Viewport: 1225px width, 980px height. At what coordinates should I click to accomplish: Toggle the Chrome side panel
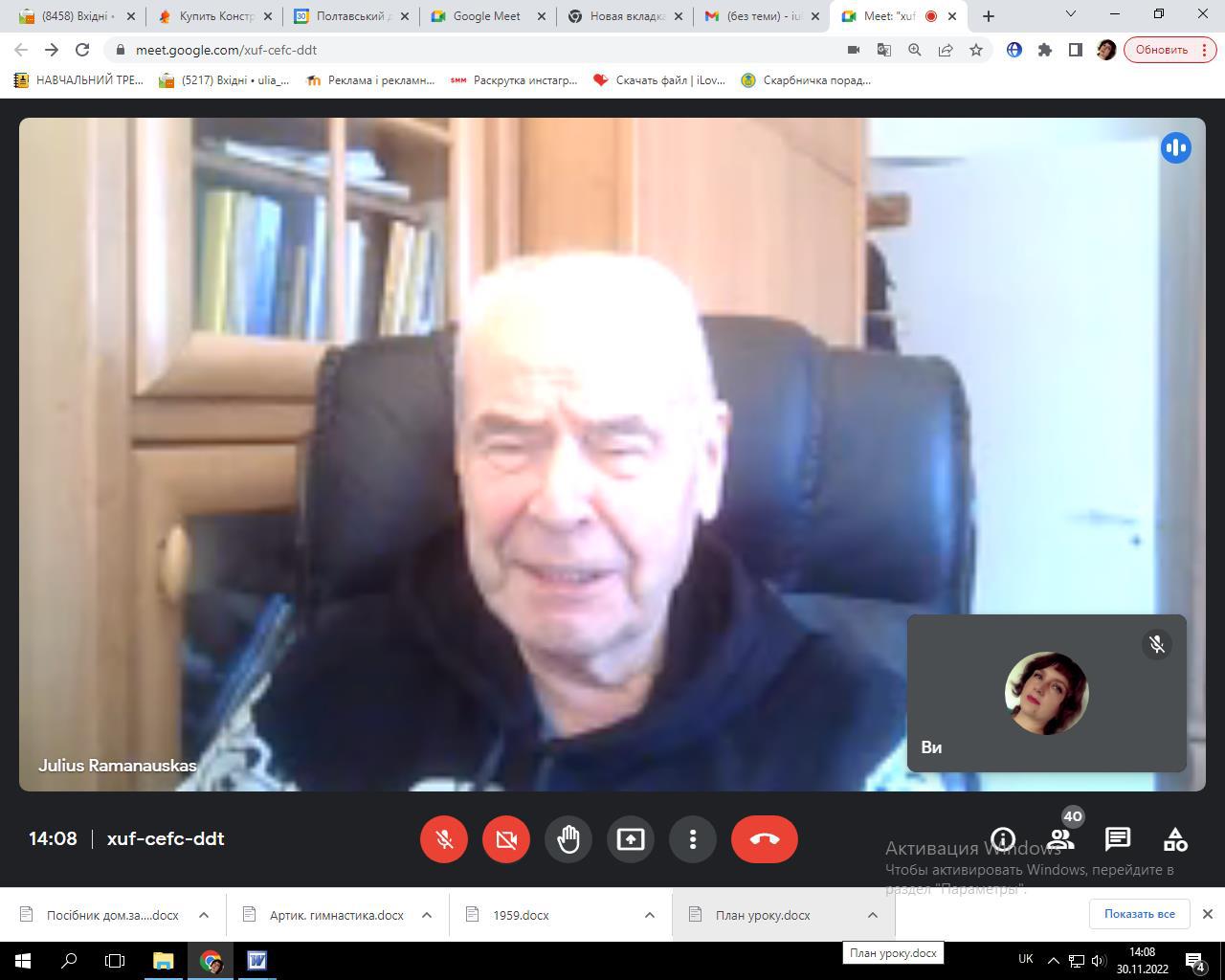click(1076, 50)
